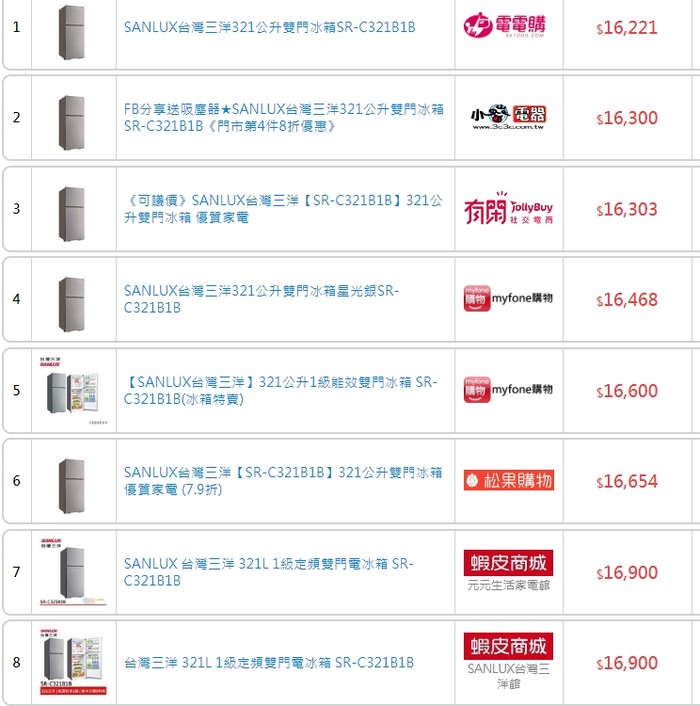
Task: Open first listing SANLUX 321公升雙門冰箱 link
Action: [269, 27]
